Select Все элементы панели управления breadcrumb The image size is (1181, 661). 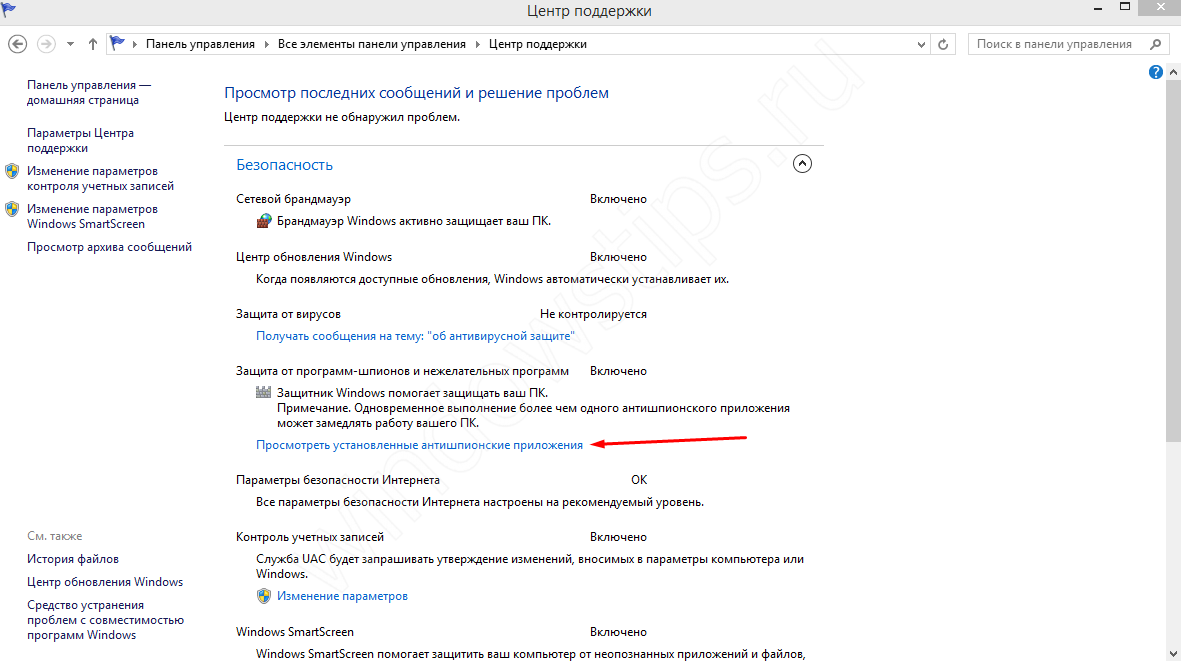(372, 44)
